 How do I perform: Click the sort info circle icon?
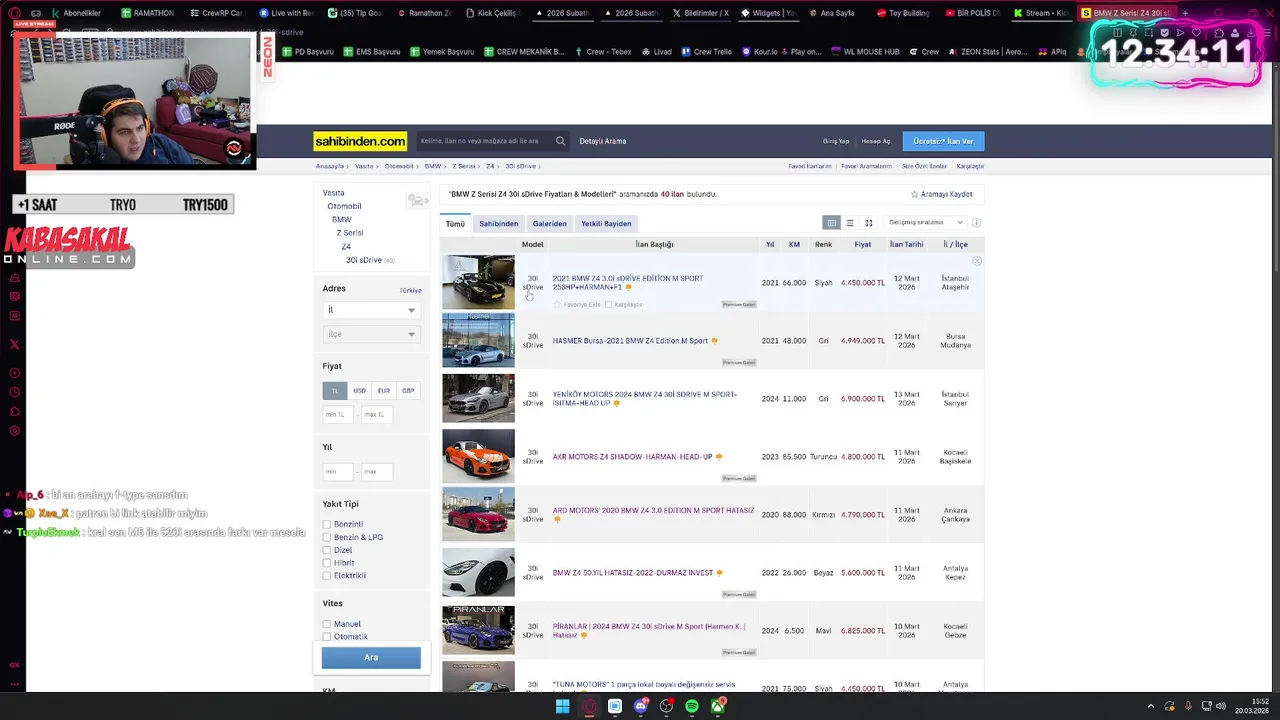976,223
